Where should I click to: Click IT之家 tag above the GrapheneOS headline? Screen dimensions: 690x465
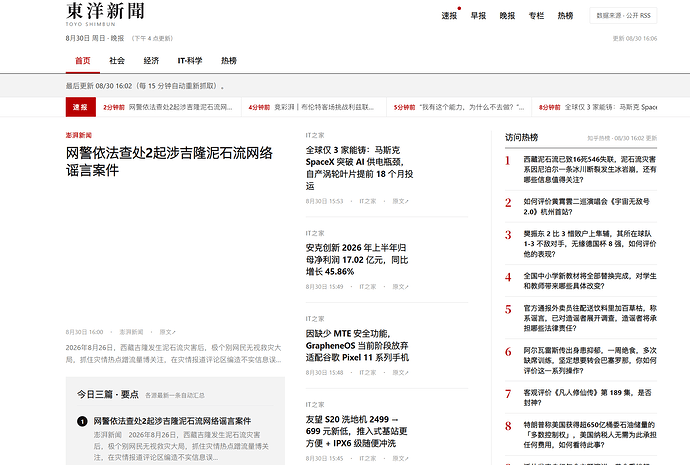point(315,319)
